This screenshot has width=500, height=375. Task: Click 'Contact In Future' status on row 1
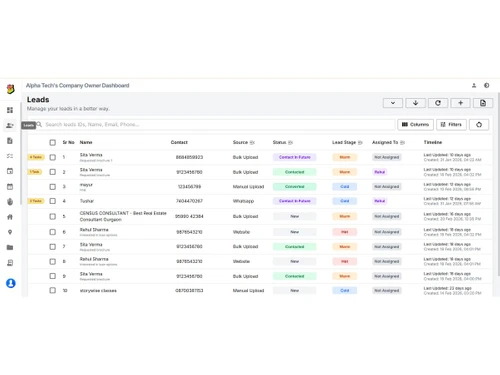coord(294,157)
